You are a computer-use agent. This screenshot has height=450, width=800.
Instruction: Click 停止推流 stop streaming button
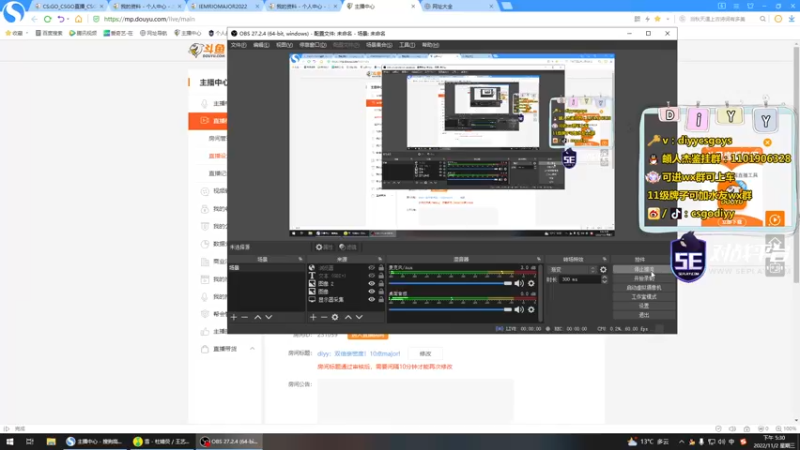pos(644,269)
